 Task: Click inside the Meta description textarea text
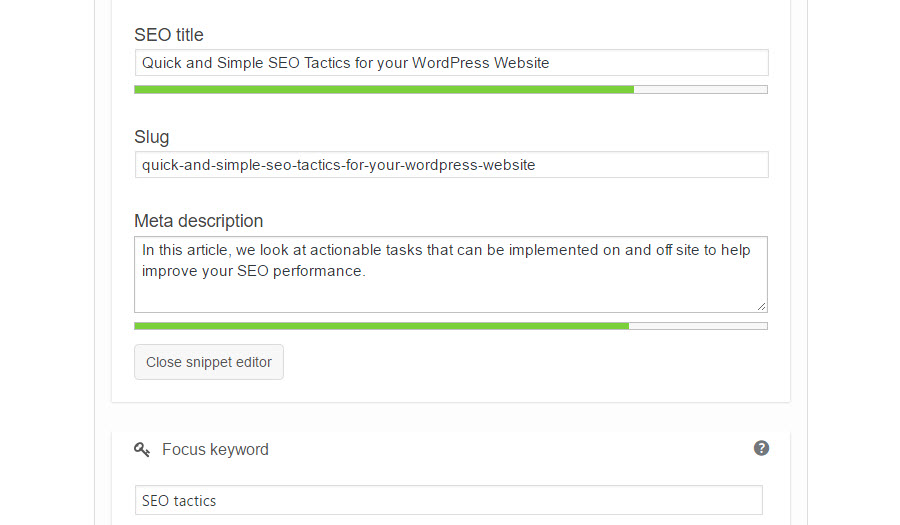pyautogui.click(x=445, y=260)
